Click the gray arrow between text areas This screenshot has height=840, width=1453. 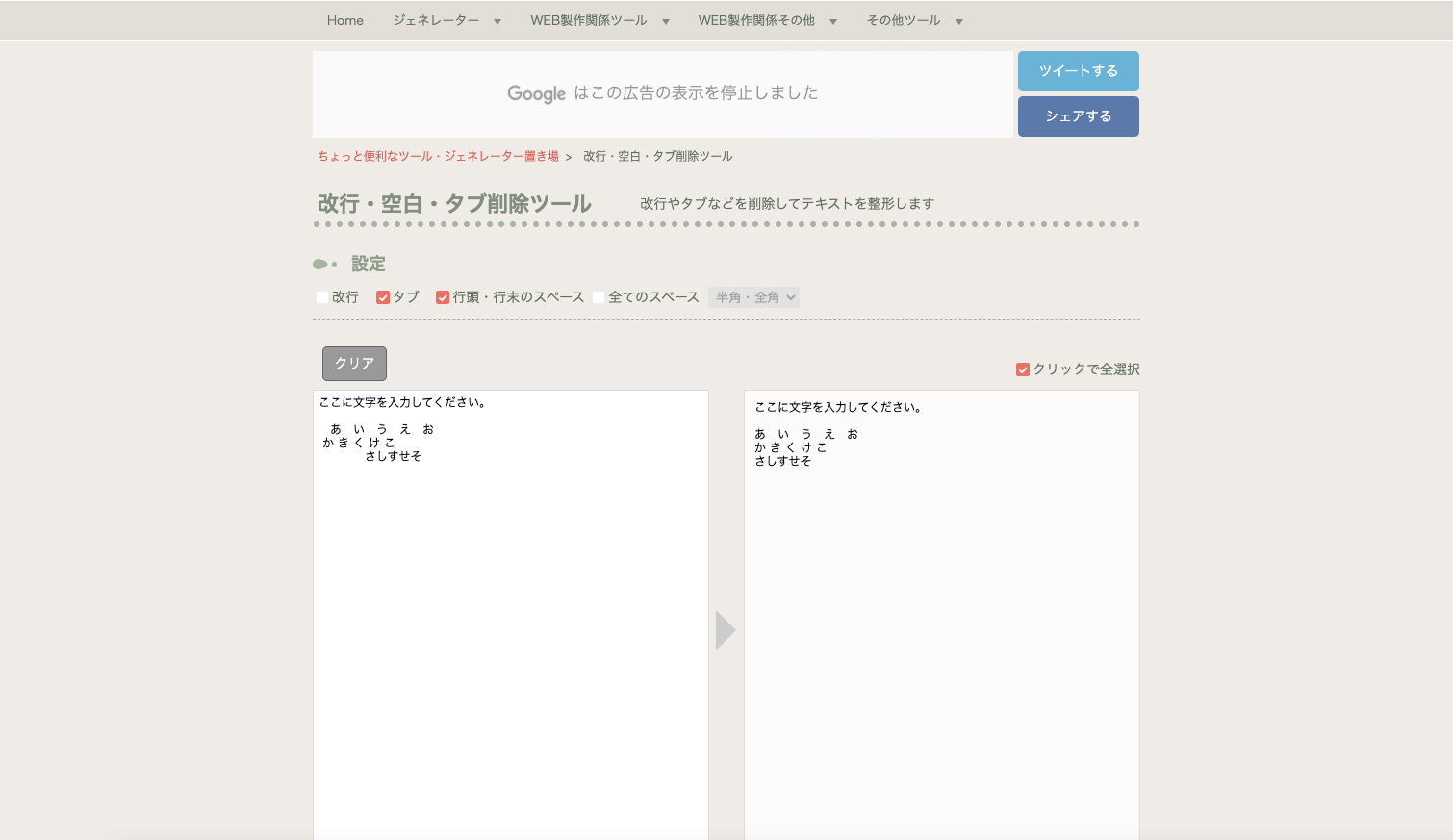pos(726,630)
